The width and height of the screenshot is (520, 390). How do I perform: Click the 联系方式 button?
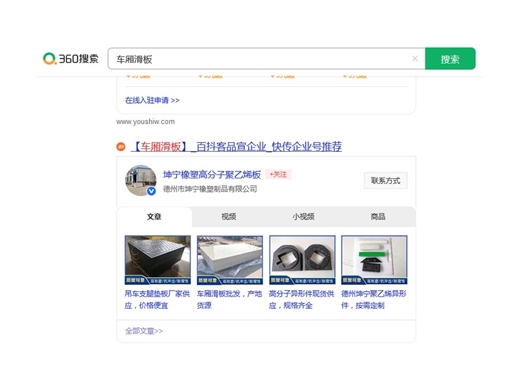[x=386, y=181]
